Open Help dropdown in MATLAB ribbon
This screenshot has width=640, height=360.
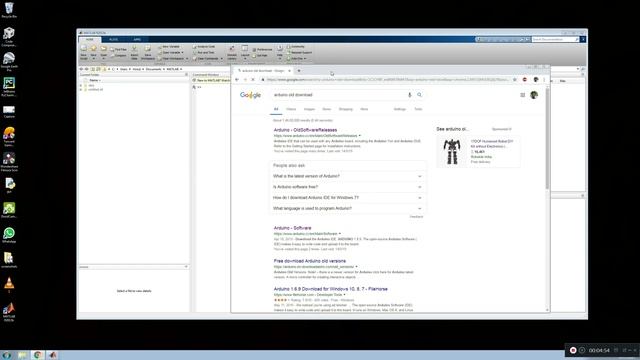tap(280, 52)
